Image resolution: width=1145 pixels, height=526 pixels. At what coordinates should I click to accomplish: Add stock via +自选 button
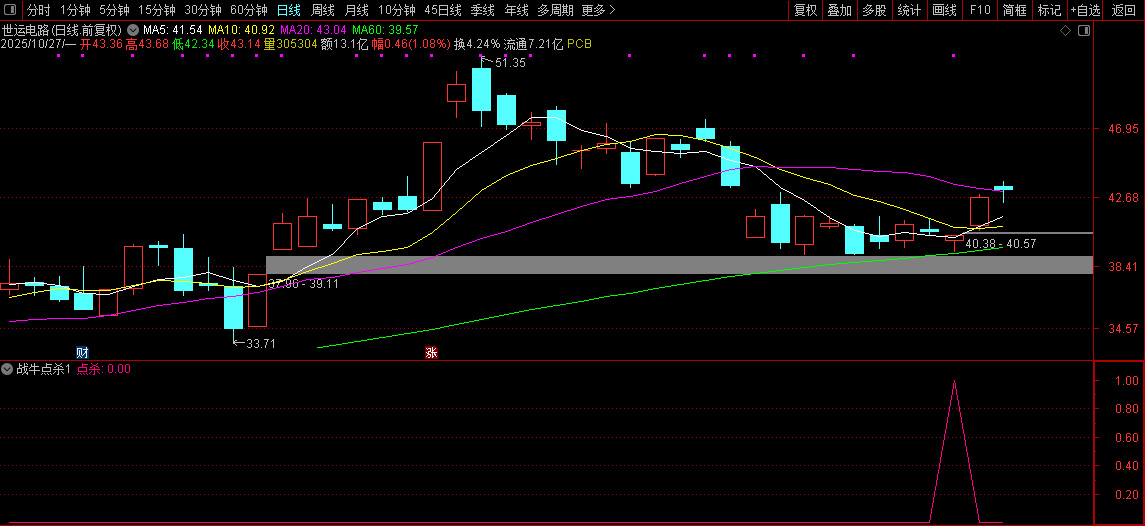1086,10
